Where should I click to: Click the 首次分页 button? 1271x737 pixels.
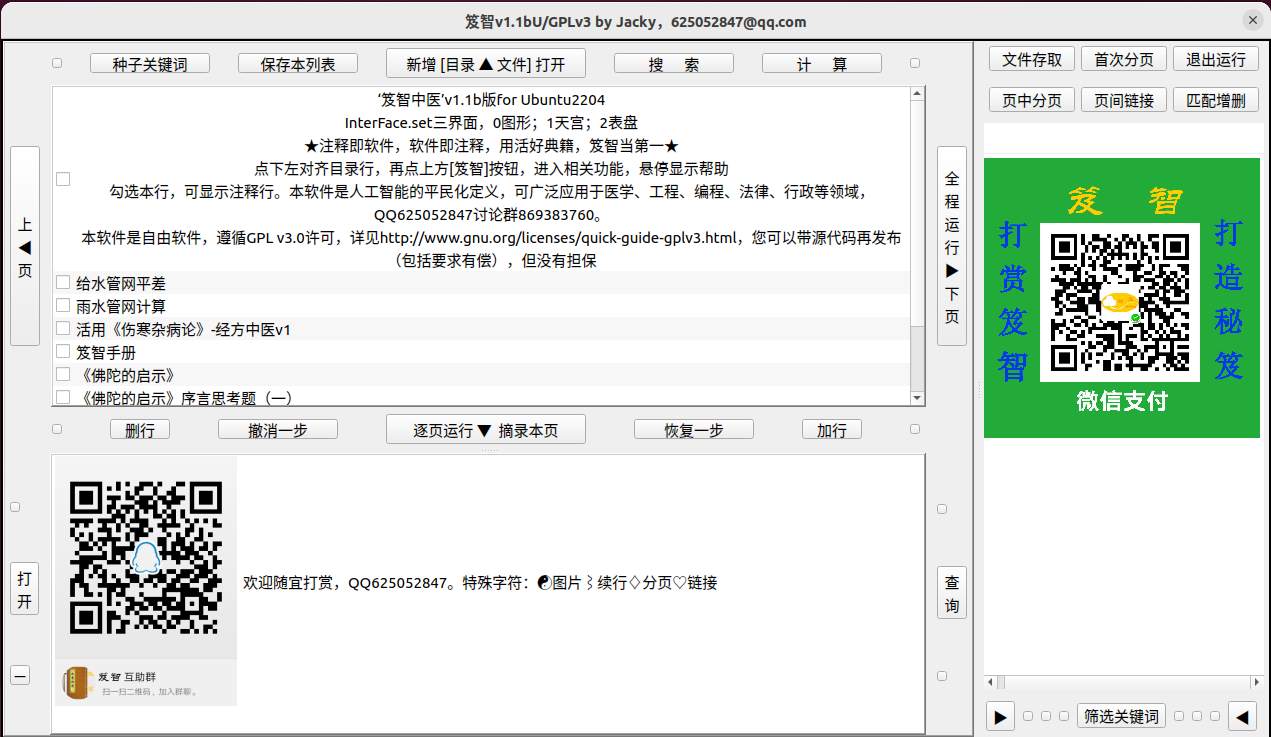tap(1123, 59)
